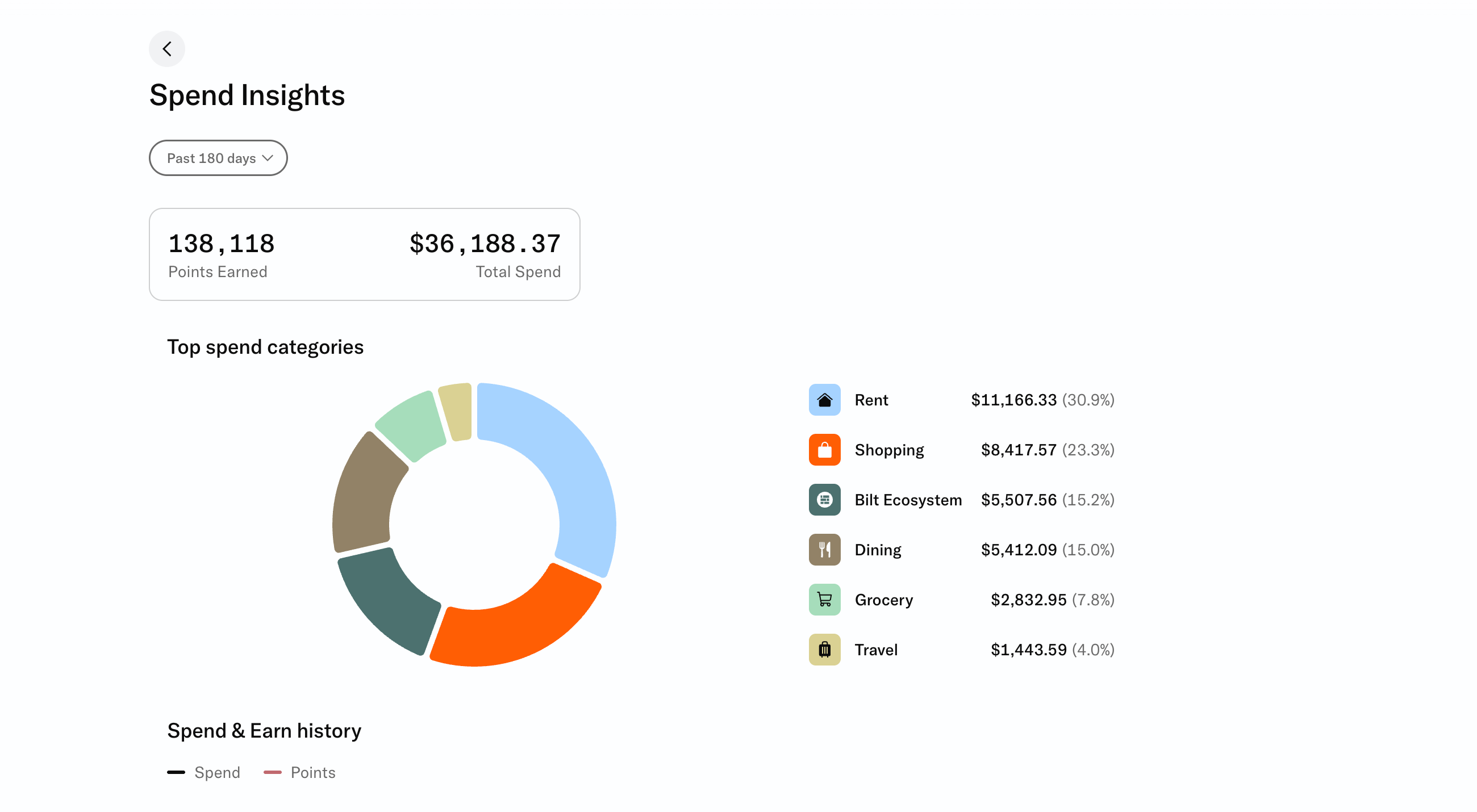Viewport: 1477px width, 812px height.
Task: Click the $5,412.09 (15.0%) amount
Action: tap(1048, 550)
